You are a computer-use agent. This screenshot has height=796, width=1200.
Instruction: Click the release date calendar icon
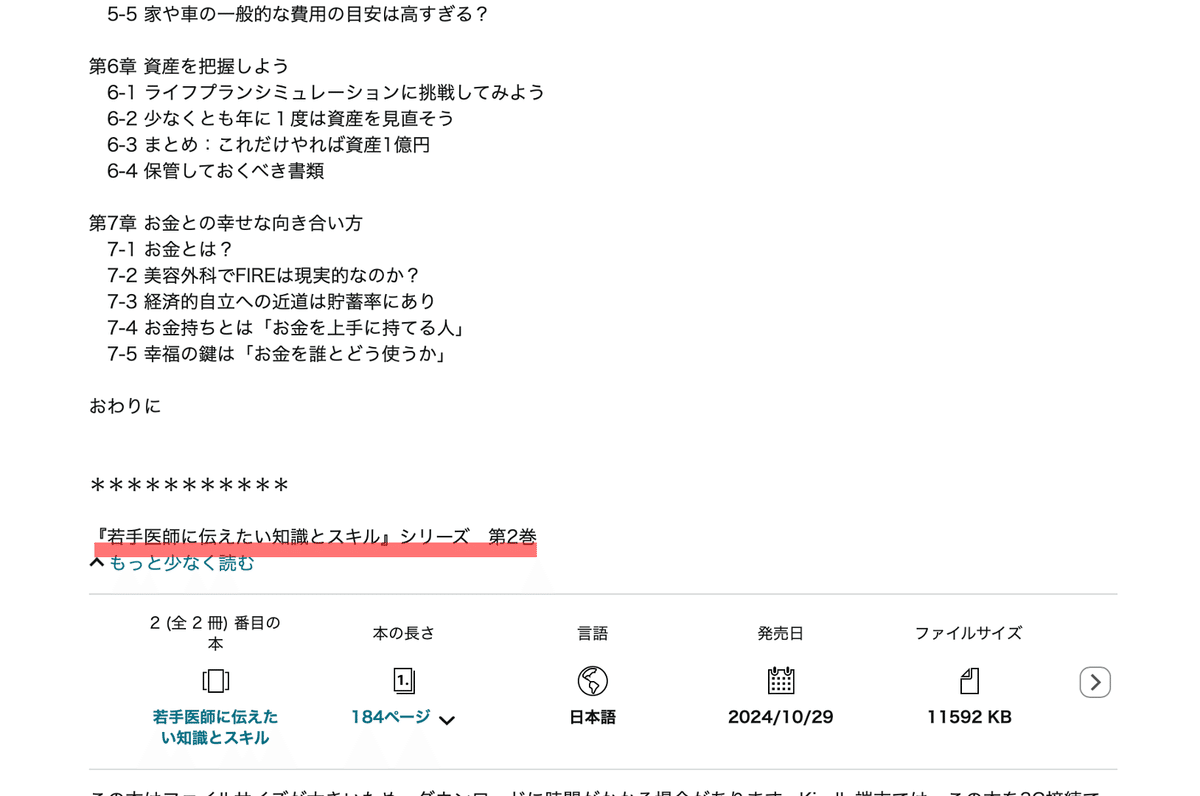click(781, 681)
